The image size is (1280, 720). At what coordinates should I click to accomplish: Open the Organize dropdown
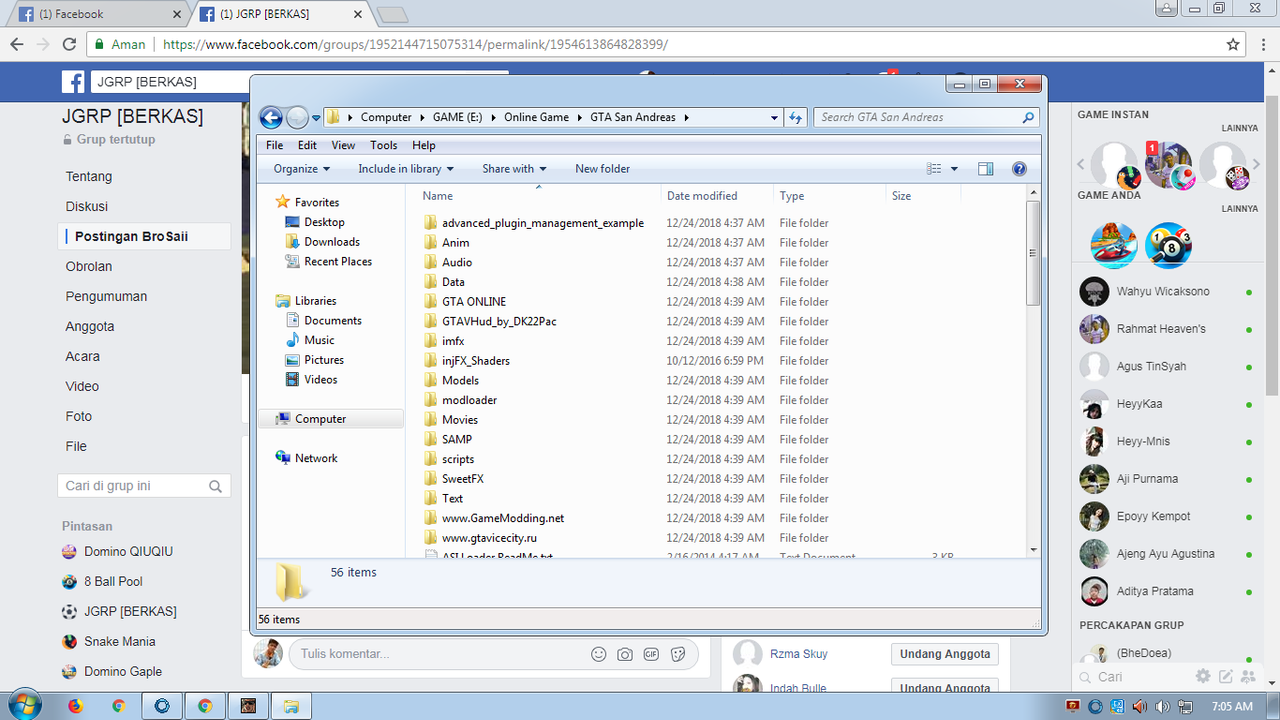[x=302, y=169]
